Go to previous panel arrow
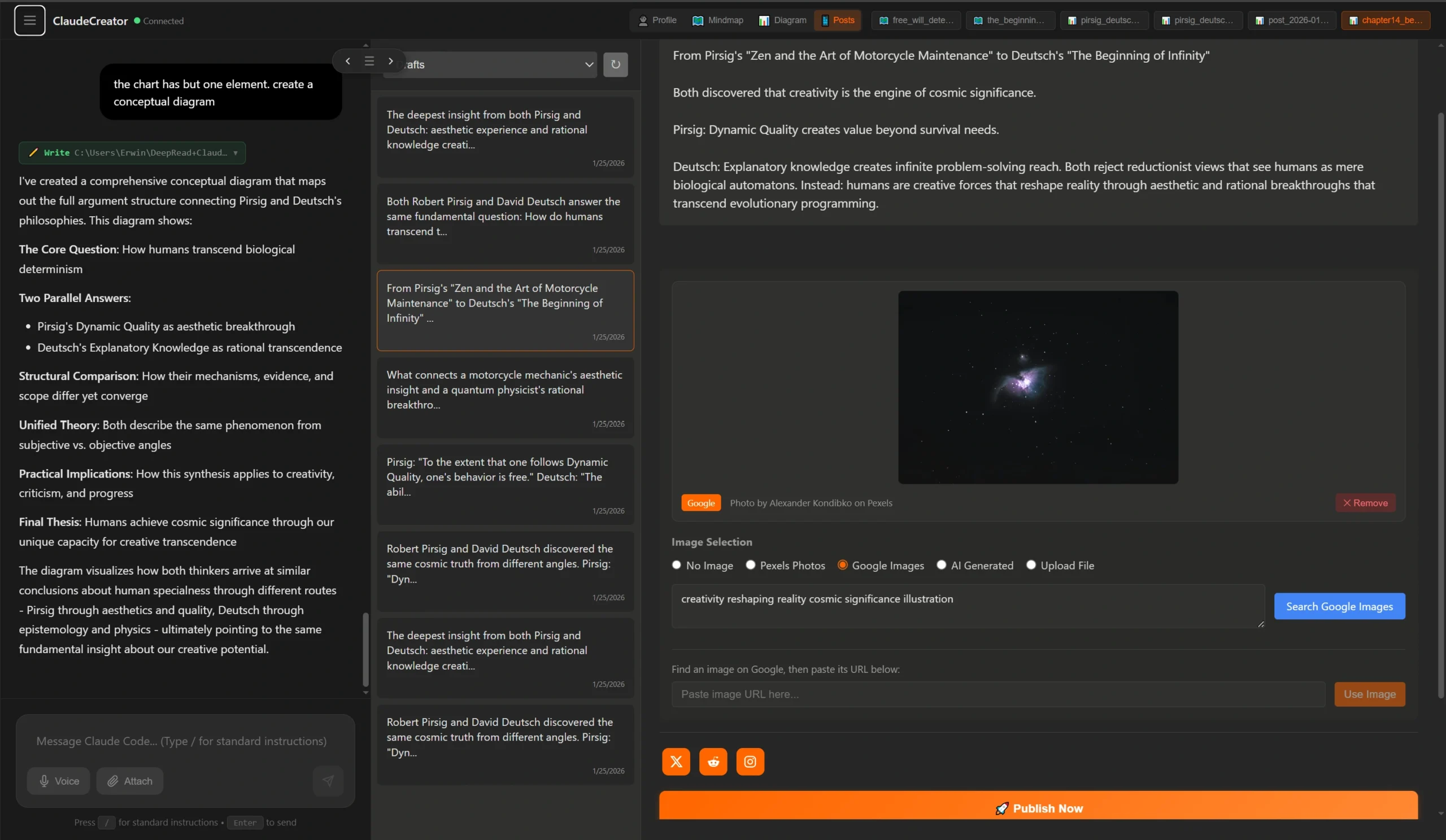Viewport: 1446px width, 840px height. click(348, 62)
